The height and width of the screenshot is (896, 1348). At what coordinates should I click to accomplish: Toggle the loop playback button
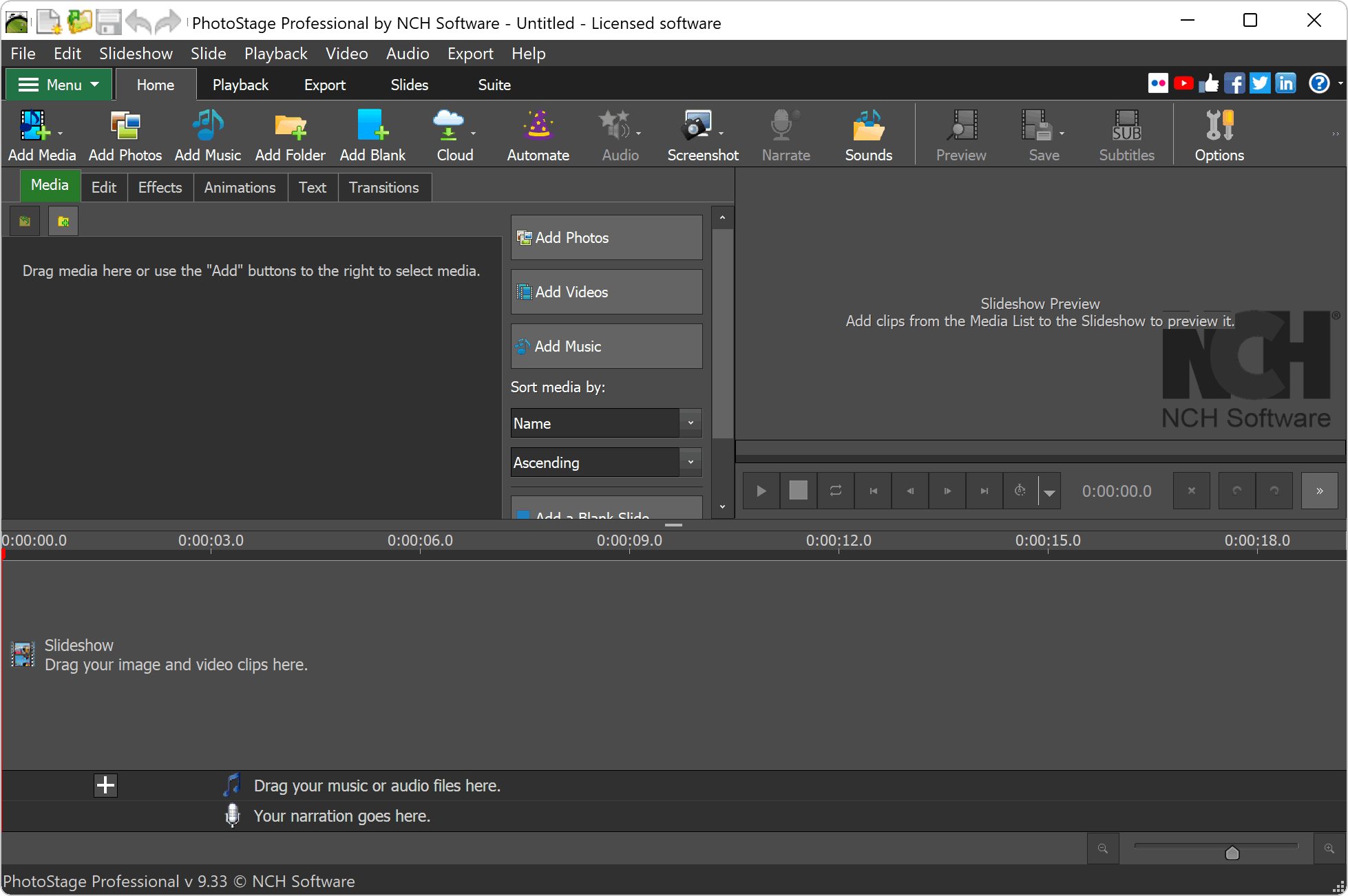coord(836,491)
